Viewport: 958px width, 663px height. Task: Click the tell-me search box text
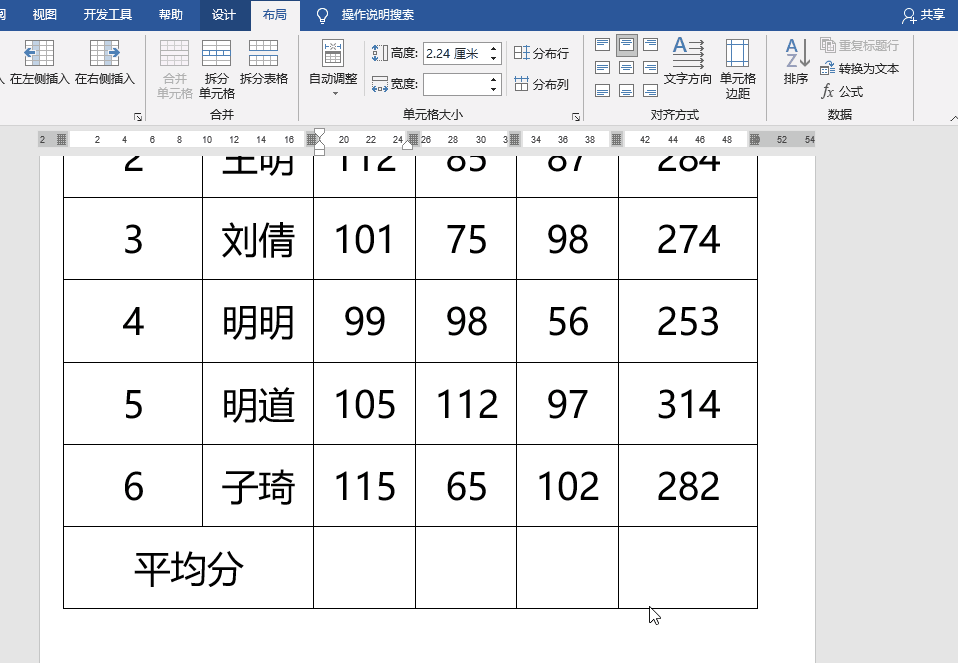pyautogui.click(x=378, y=15)
